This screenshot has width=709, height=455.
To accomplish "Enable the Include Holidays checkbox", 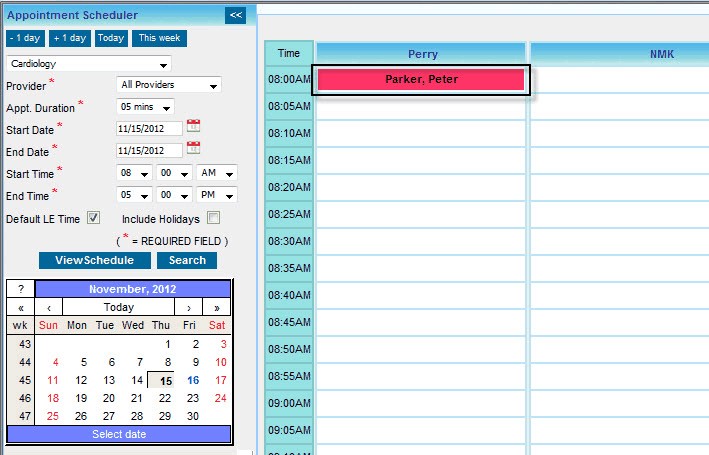I will point(213,218).
